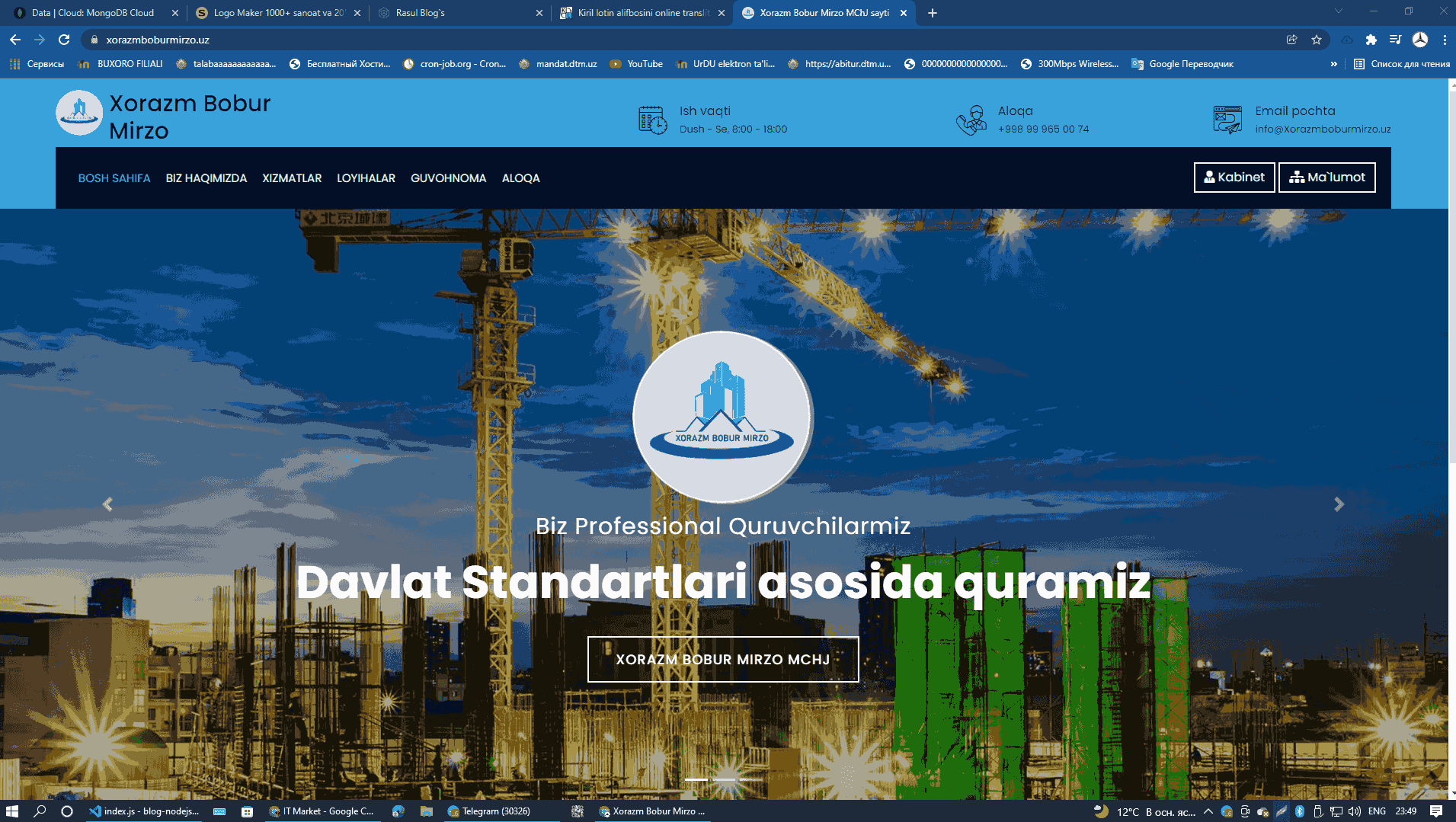Open the XIZMATLAR menu item

click(292, 178)
